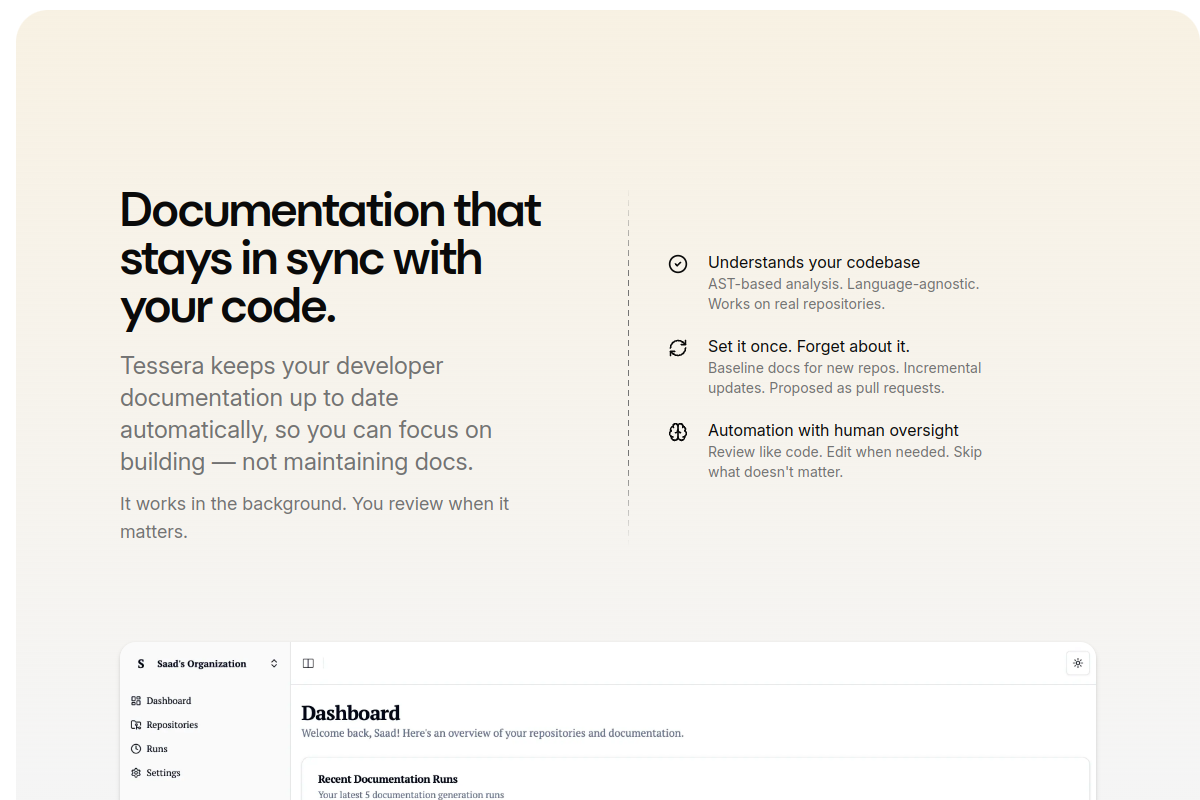
Task: Toggle light/dark theme sun button
Action: click(1078, 663)
